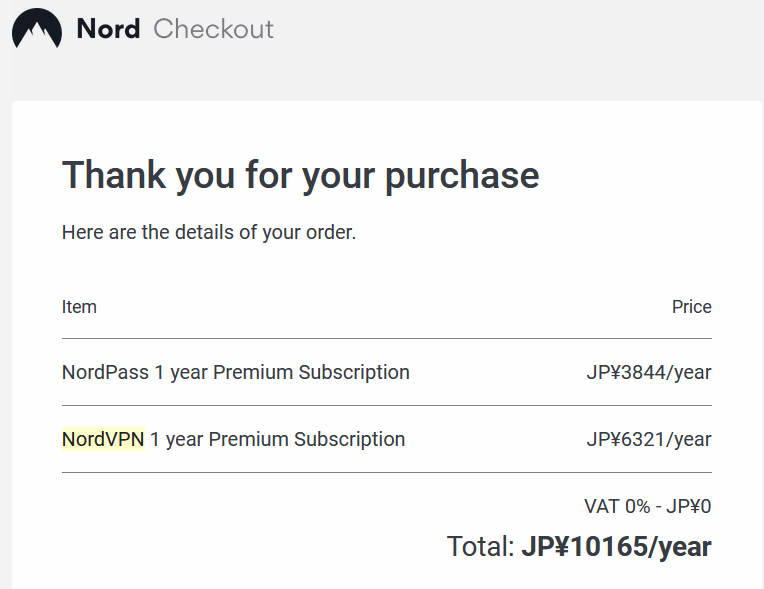This screenshot has height=589, width=764.
Task: Click the bold Nord brand wordmark
Action: [108, 29]
